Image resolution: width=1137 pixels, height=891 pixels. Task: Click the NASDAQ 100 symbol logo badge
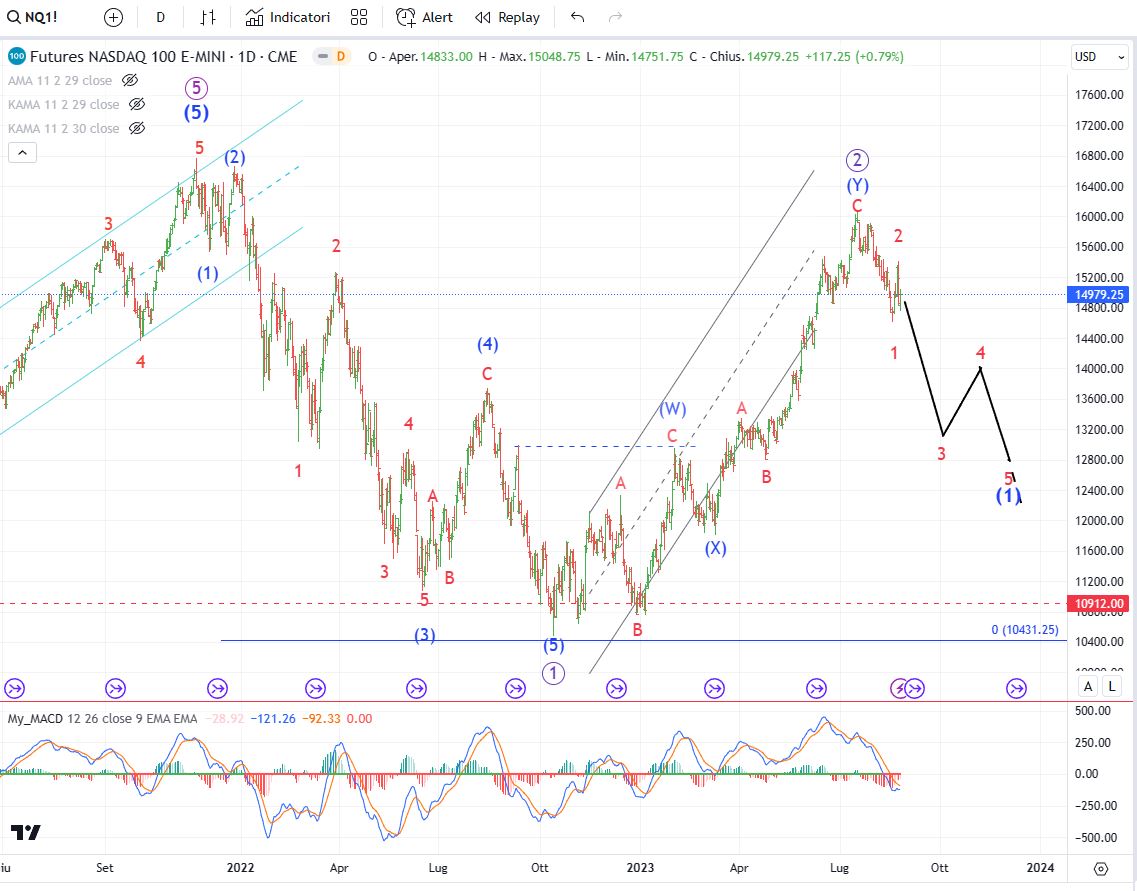pyautogui.click(x=17, y=57)
